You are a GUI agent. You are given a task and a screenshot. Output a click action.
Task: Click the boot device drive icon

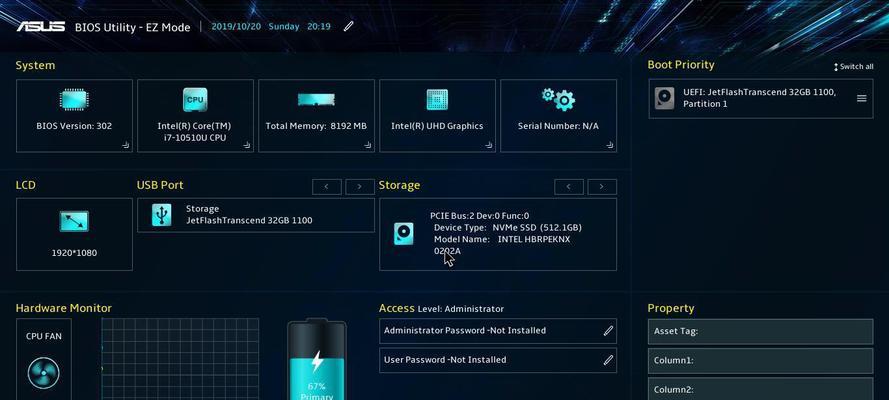click(x=664, y=98)
